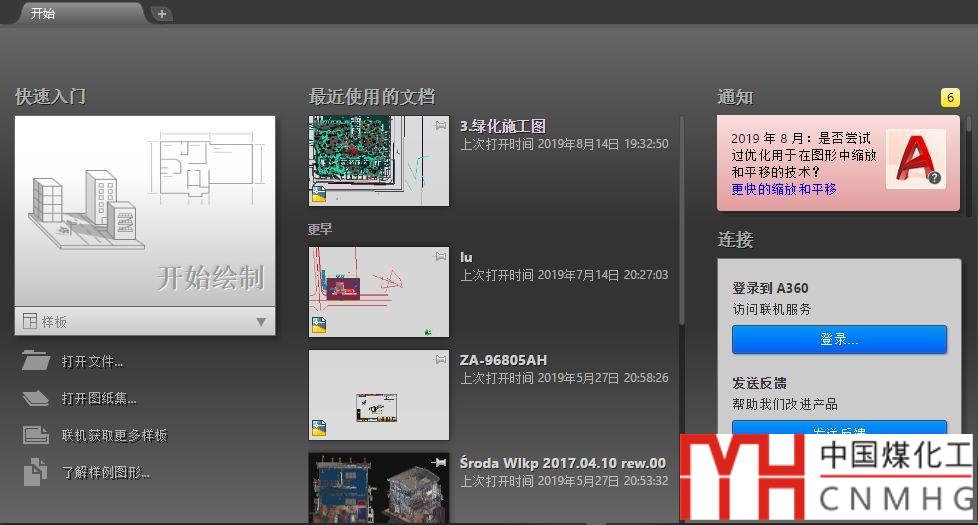The image size is (978, 525).
Task: Click DWG badge on lu thumbnail
Action: (x=319, y=325)
